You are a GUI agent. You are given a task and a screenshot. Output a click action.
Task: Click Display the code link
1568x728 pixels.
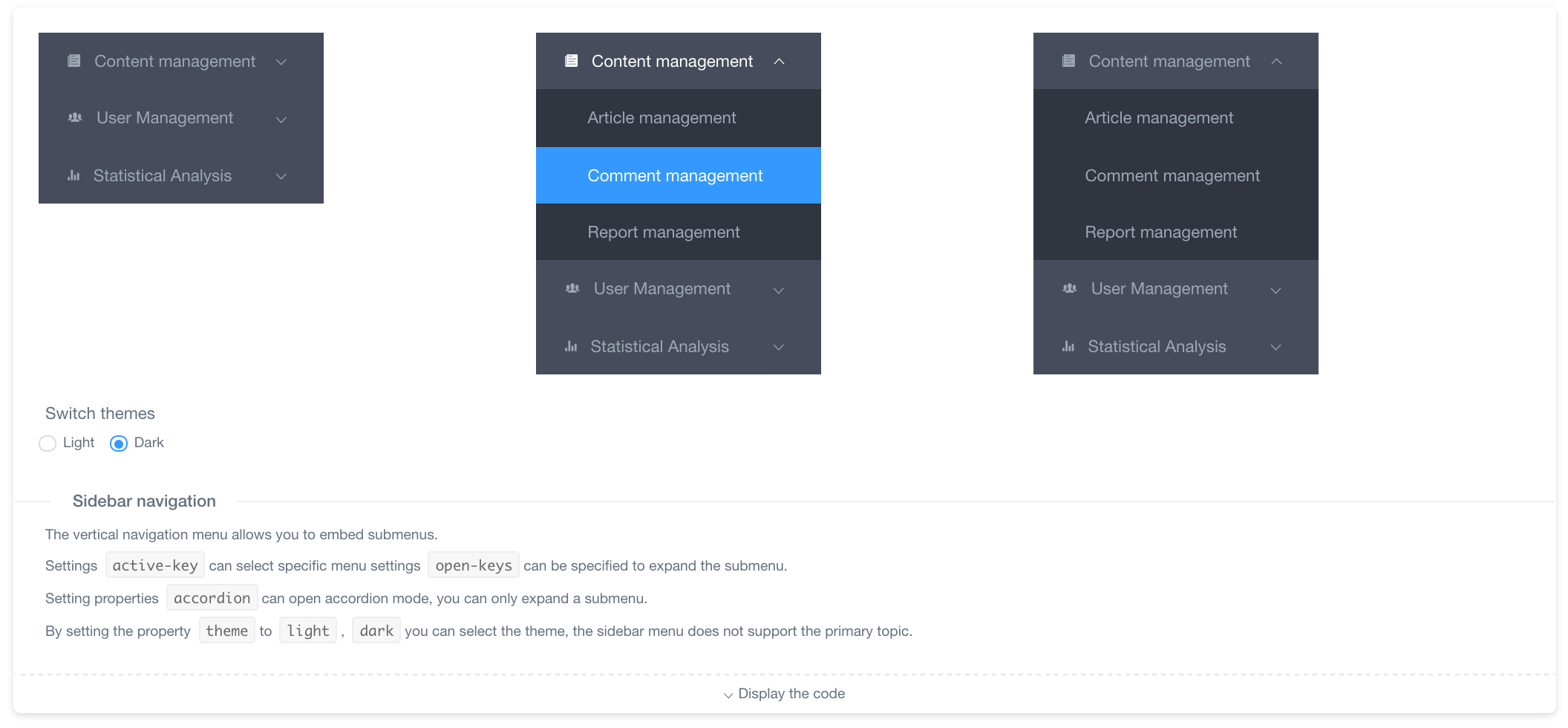pyautogui.click(x=785, y=694)
